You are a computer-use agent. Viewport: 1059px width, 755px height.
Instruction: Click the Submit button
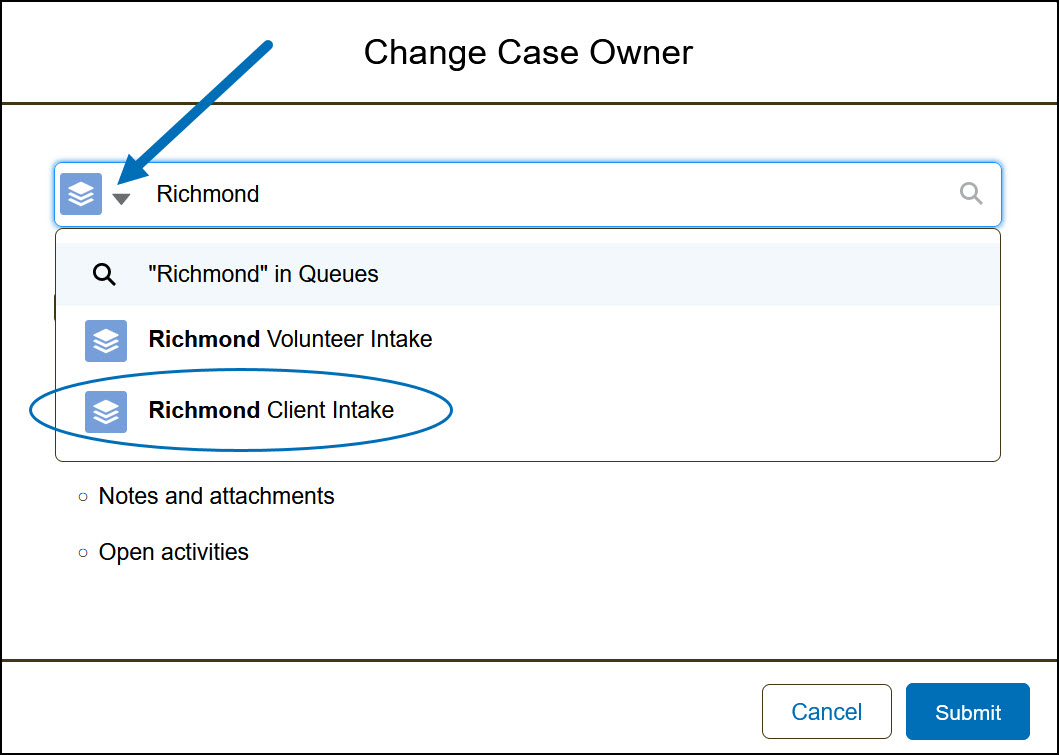[968, 711]
